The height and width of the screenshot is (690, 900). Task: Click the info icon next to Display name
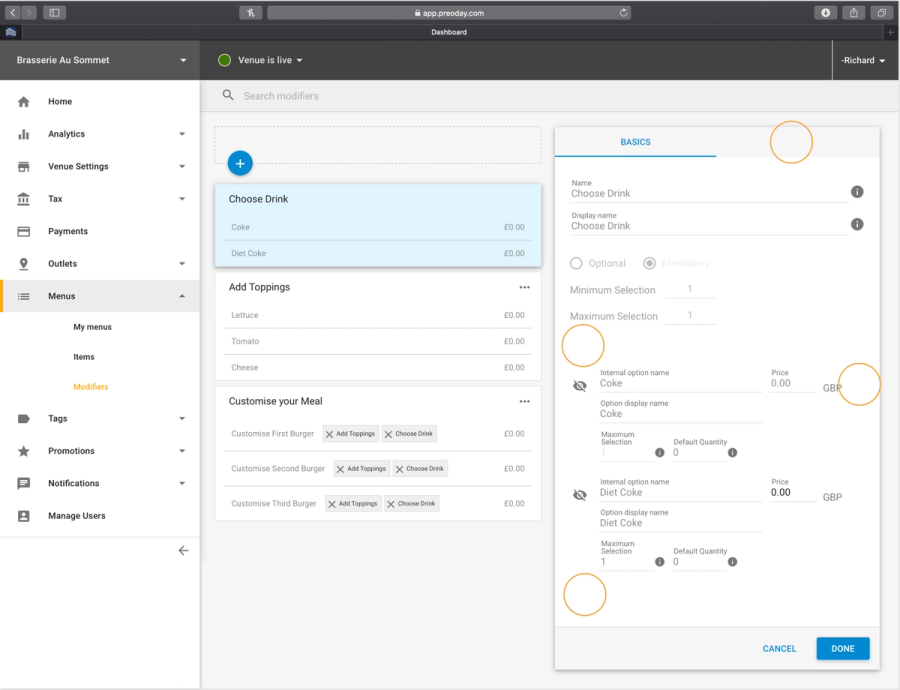point(857,224)
